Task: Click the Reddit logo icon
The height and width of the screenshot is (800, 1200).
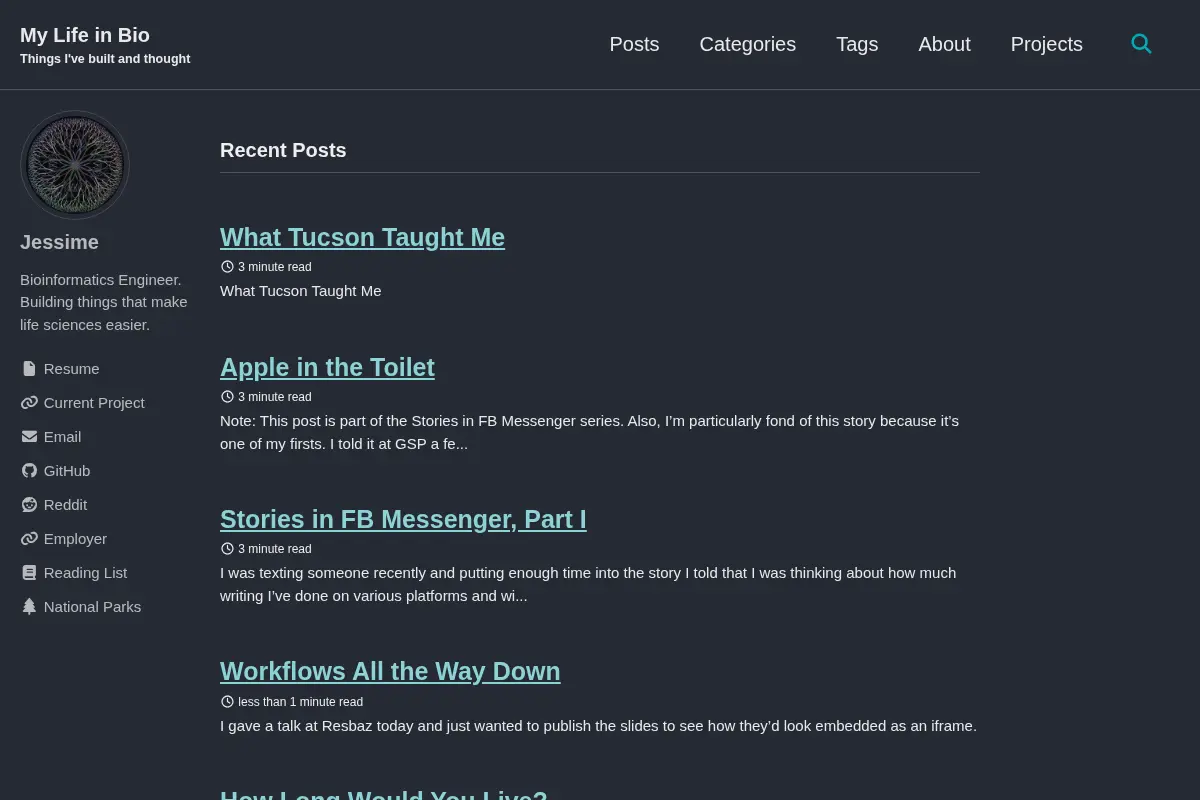Action: (x=29, y=505)
